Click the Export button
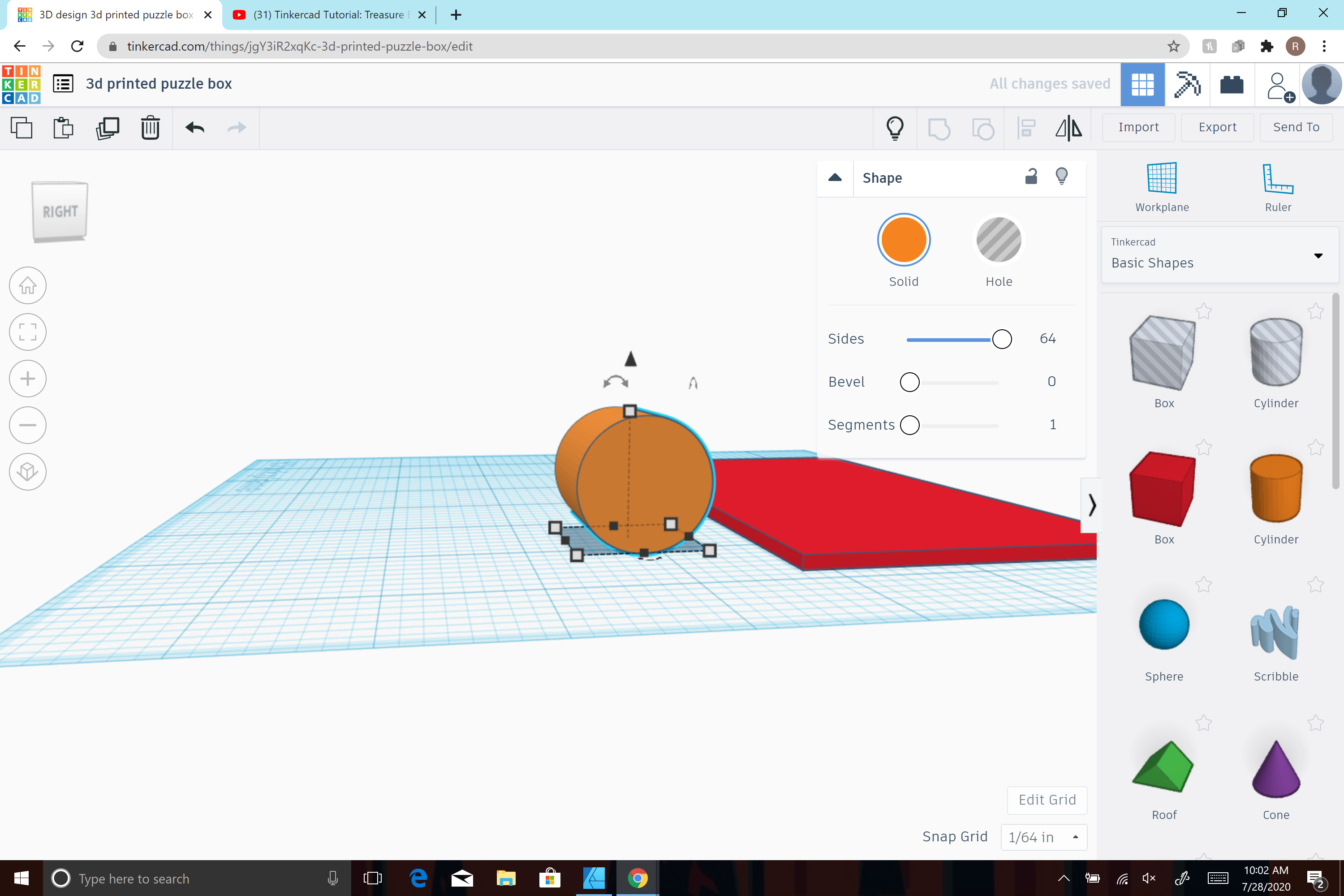1344x896 pixels. (x=1217, y=127)
